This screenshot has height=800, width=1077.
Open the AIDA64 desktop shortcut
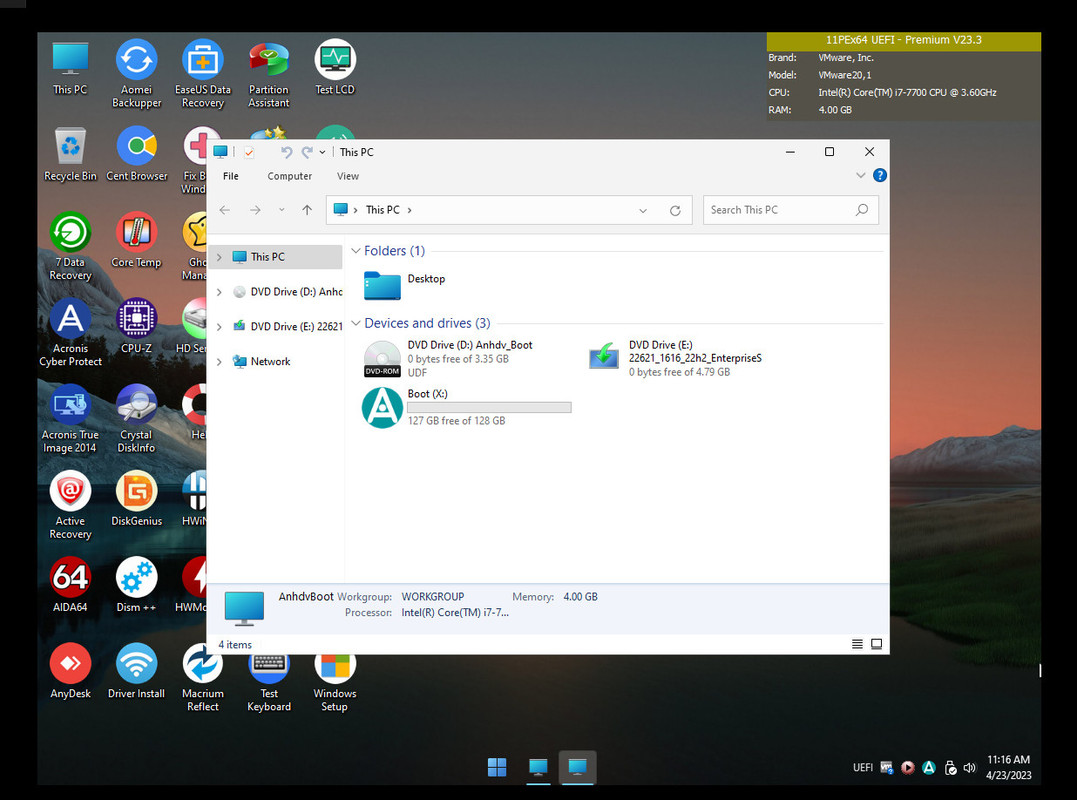(70, 585)
